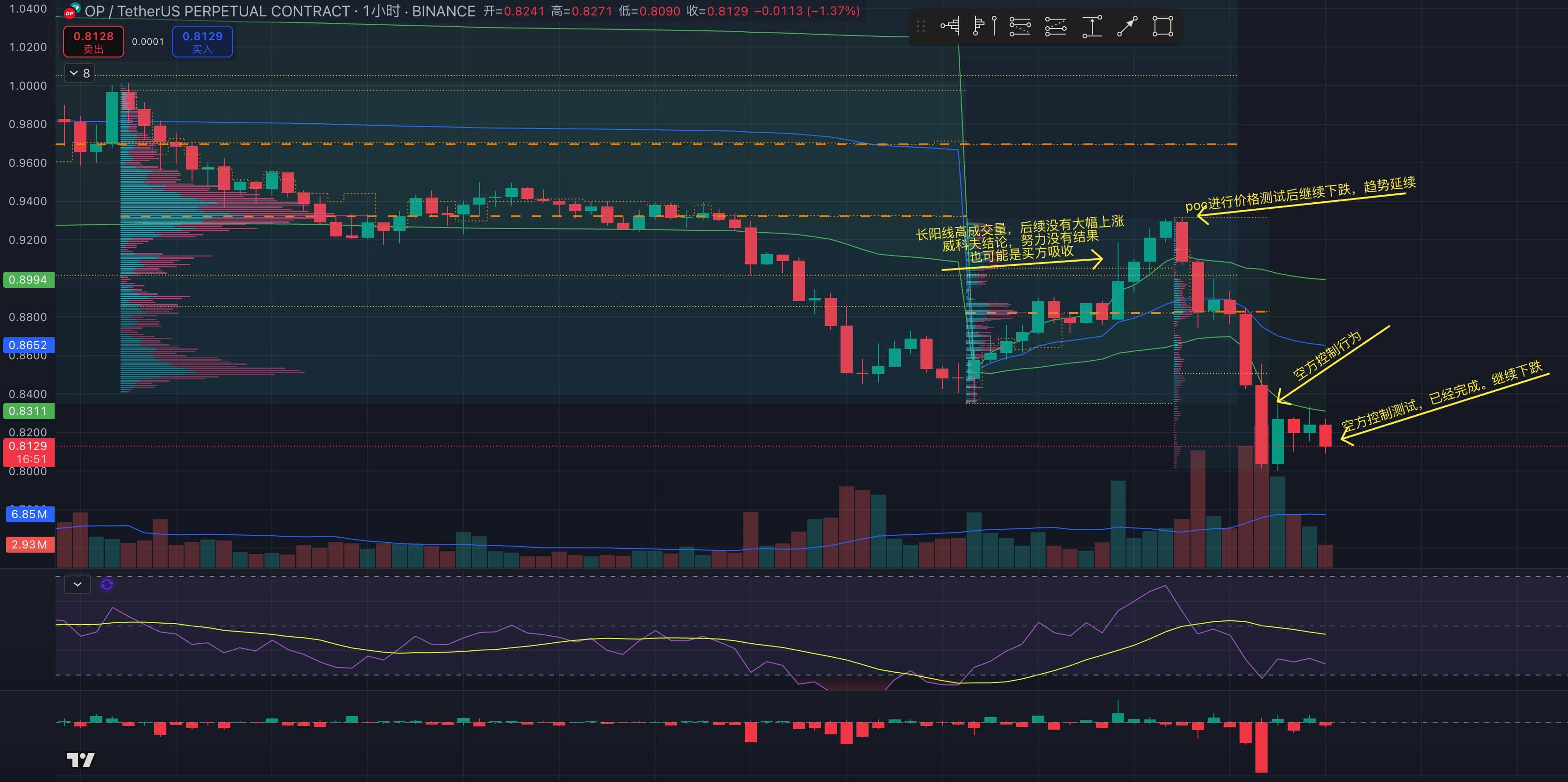Click the purple refresh icon in indicator pane

[107, 584]
